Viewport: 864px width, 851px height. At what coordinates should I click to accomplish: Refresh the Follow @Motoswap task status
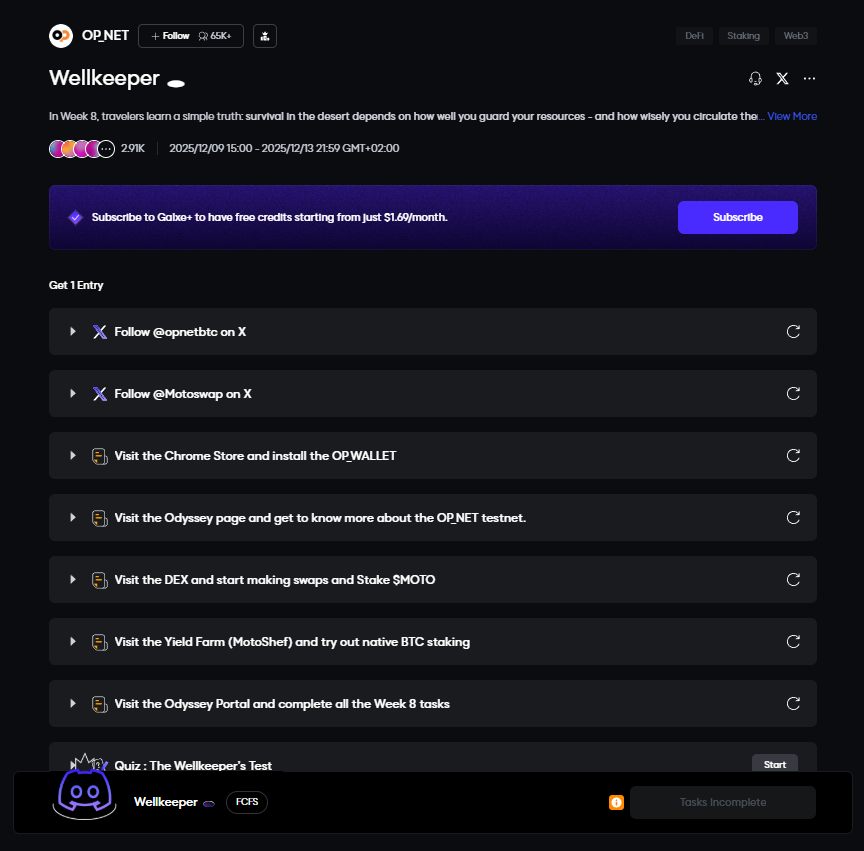coord(793,393)
